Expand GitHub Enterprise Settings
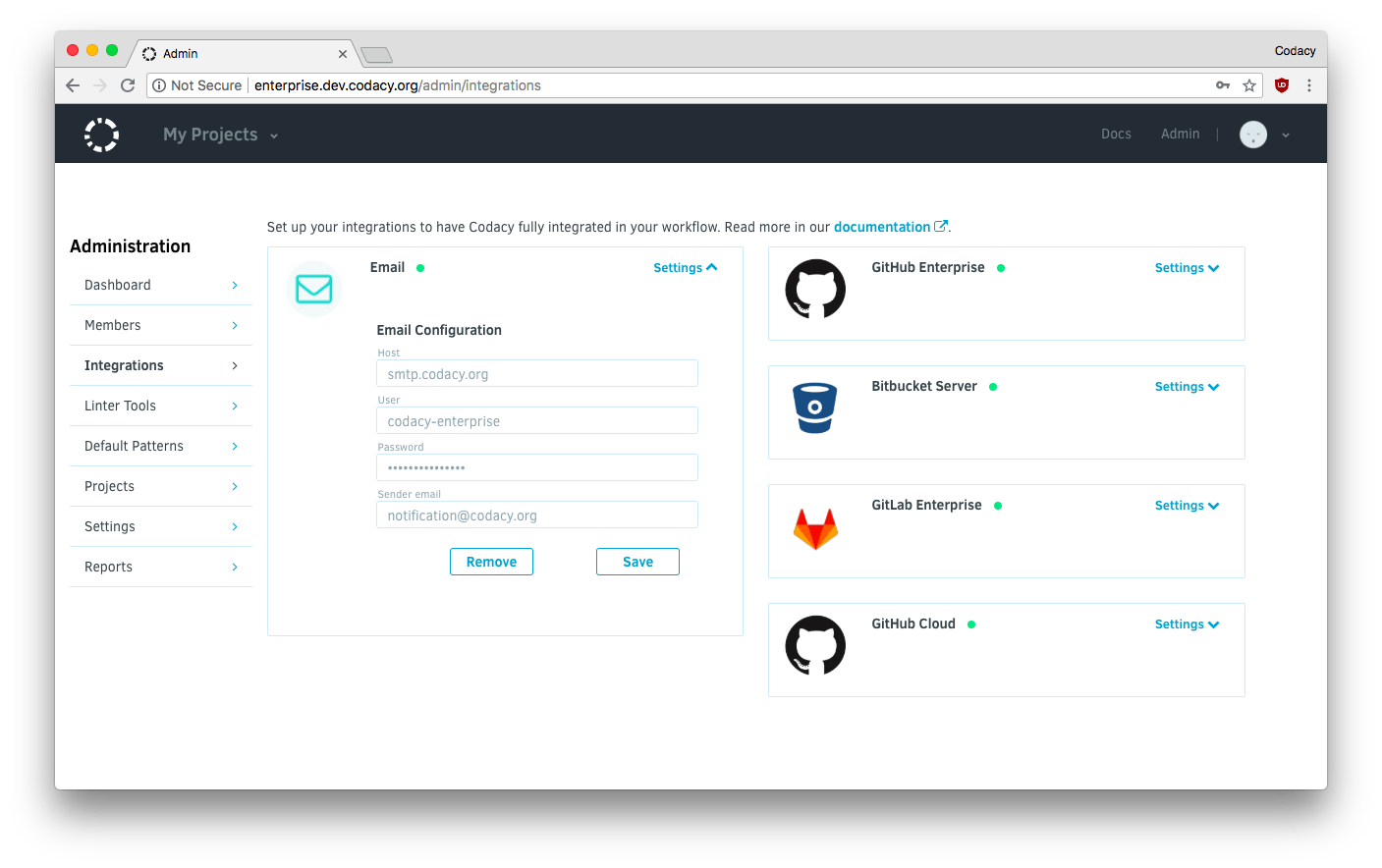The height and width of the screenshot is (868, 1382). (x=1187, y=268)
